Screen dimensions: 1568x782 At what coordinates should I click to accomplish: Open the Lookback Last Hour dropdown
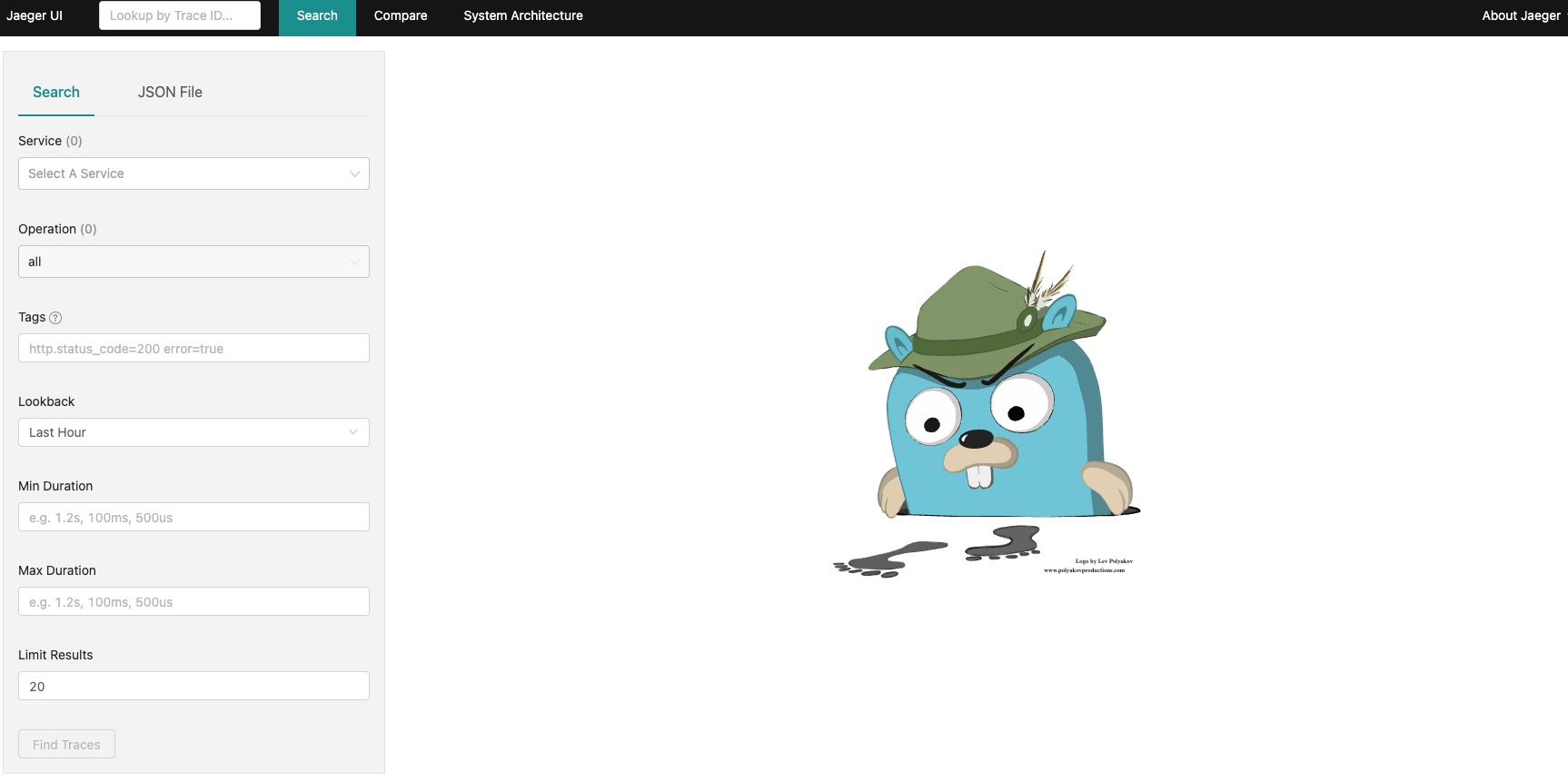tap(194, 432)
